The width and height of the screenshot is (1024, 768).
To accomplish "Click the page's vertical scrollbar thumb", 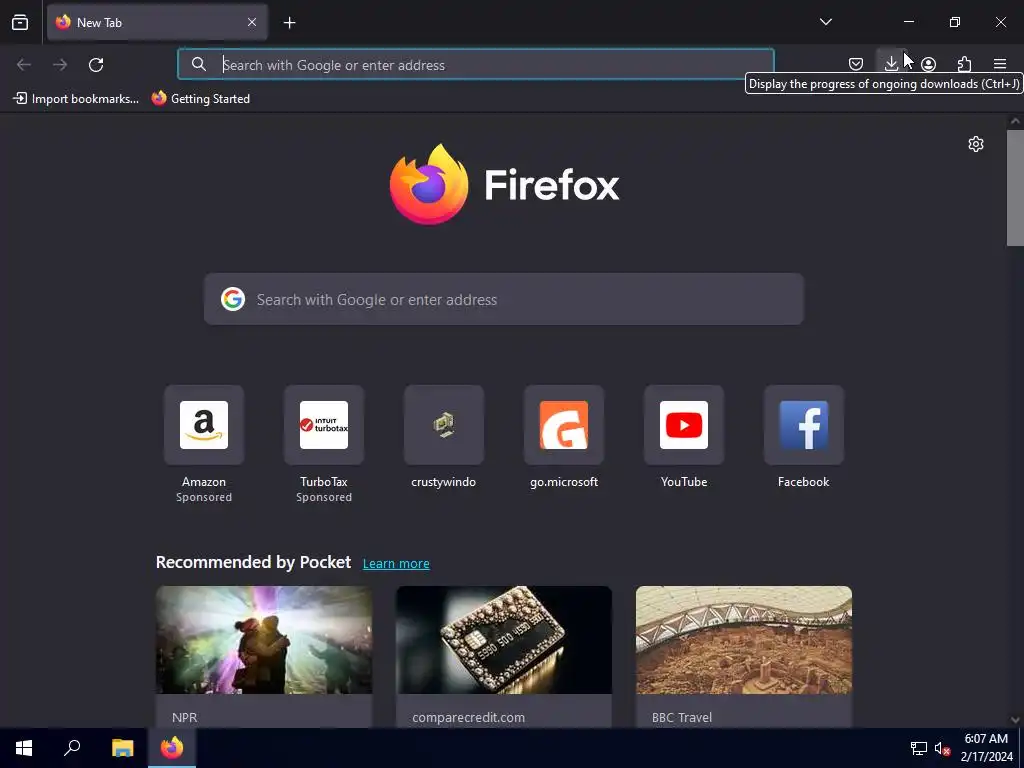I will click(1015, 187).
